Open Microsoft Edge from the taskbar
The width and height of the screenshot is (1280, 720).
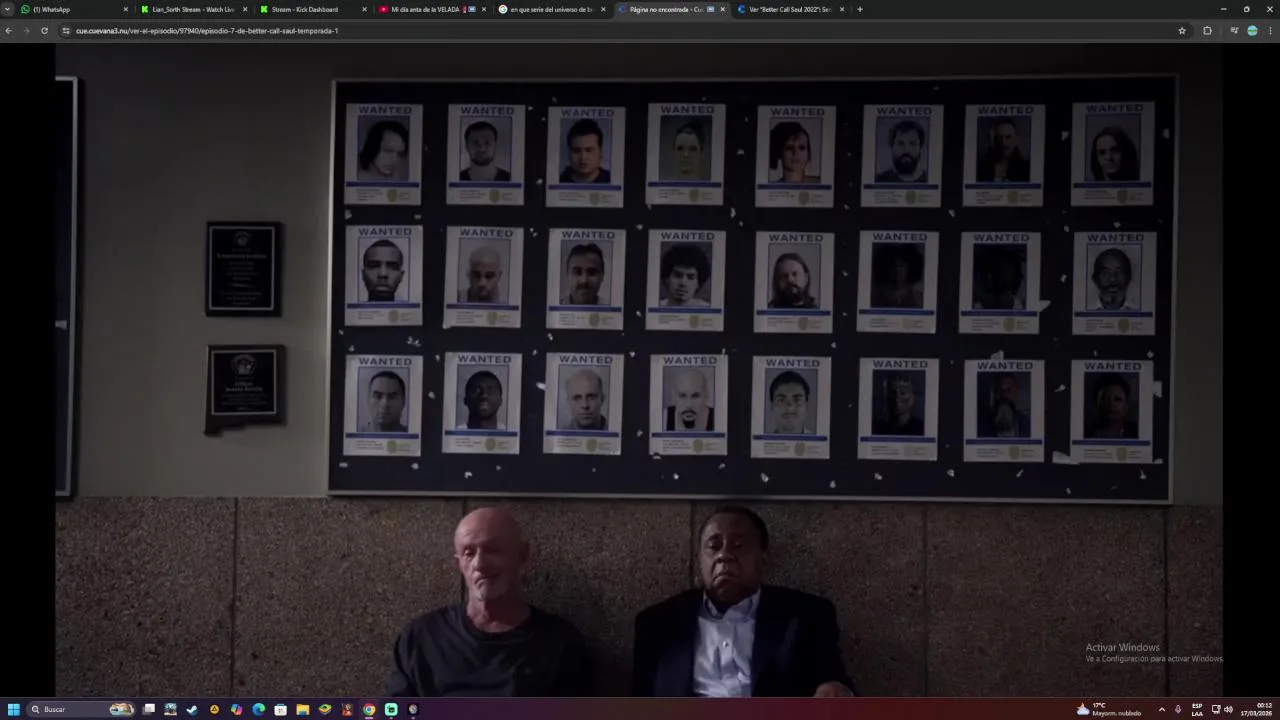258,709
